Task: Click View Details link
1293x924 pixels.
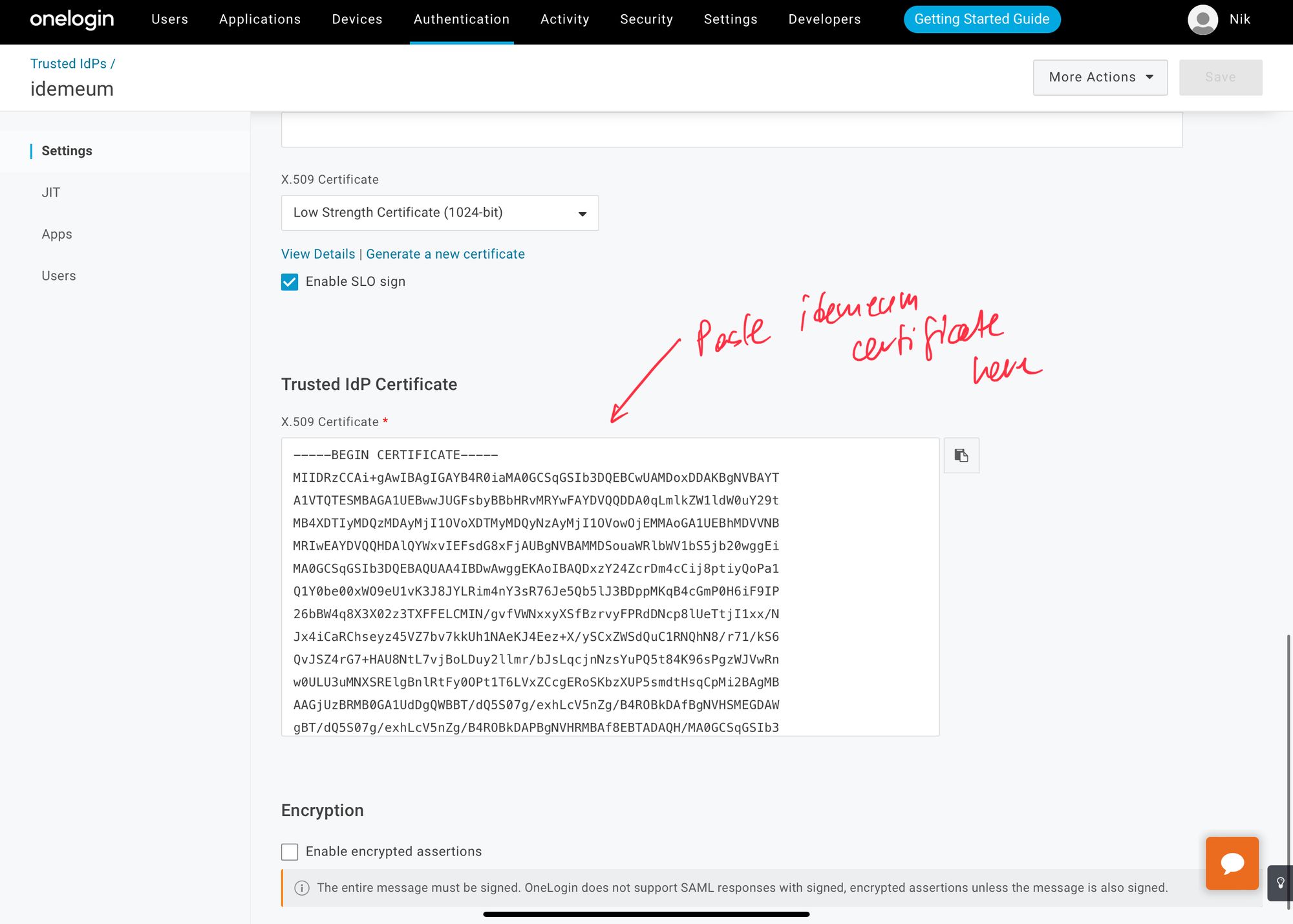Action: click(x=318, y=254)
